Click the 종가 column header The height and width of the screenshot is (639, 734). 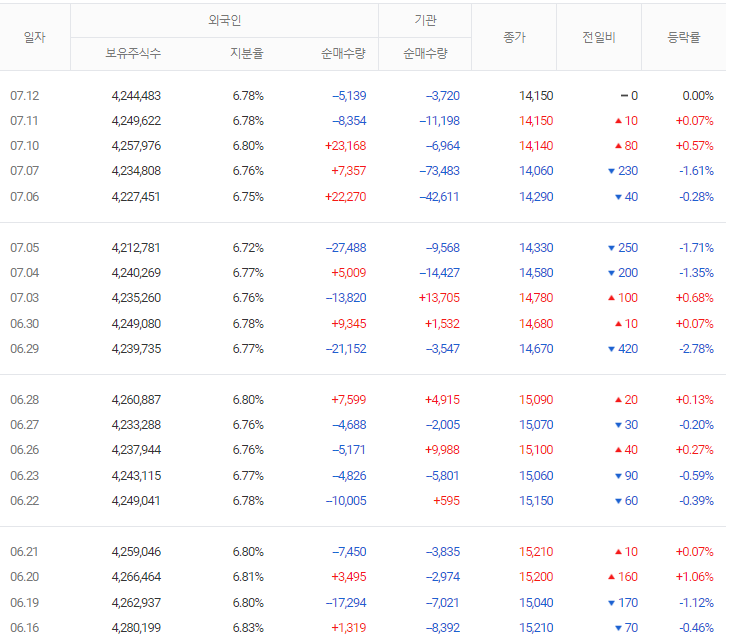(514, 37)
